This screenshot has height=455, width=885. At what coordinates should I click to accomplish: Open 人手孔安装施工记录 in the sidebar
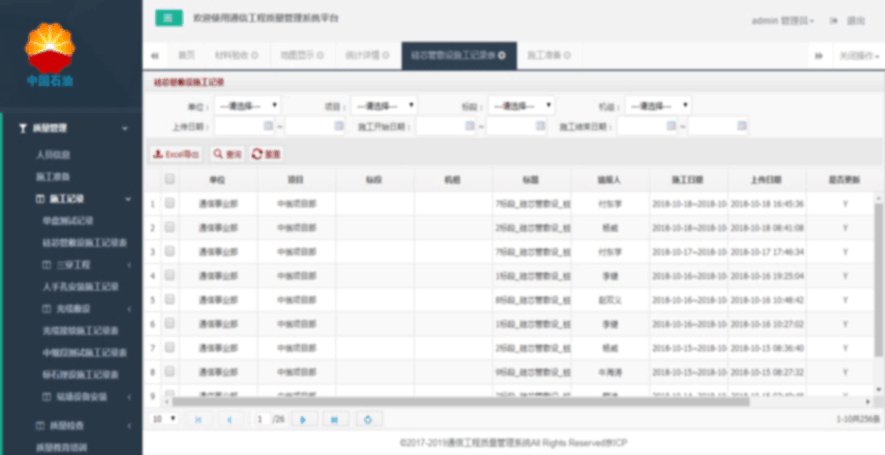pyautogui.click(x=81, y=287)
